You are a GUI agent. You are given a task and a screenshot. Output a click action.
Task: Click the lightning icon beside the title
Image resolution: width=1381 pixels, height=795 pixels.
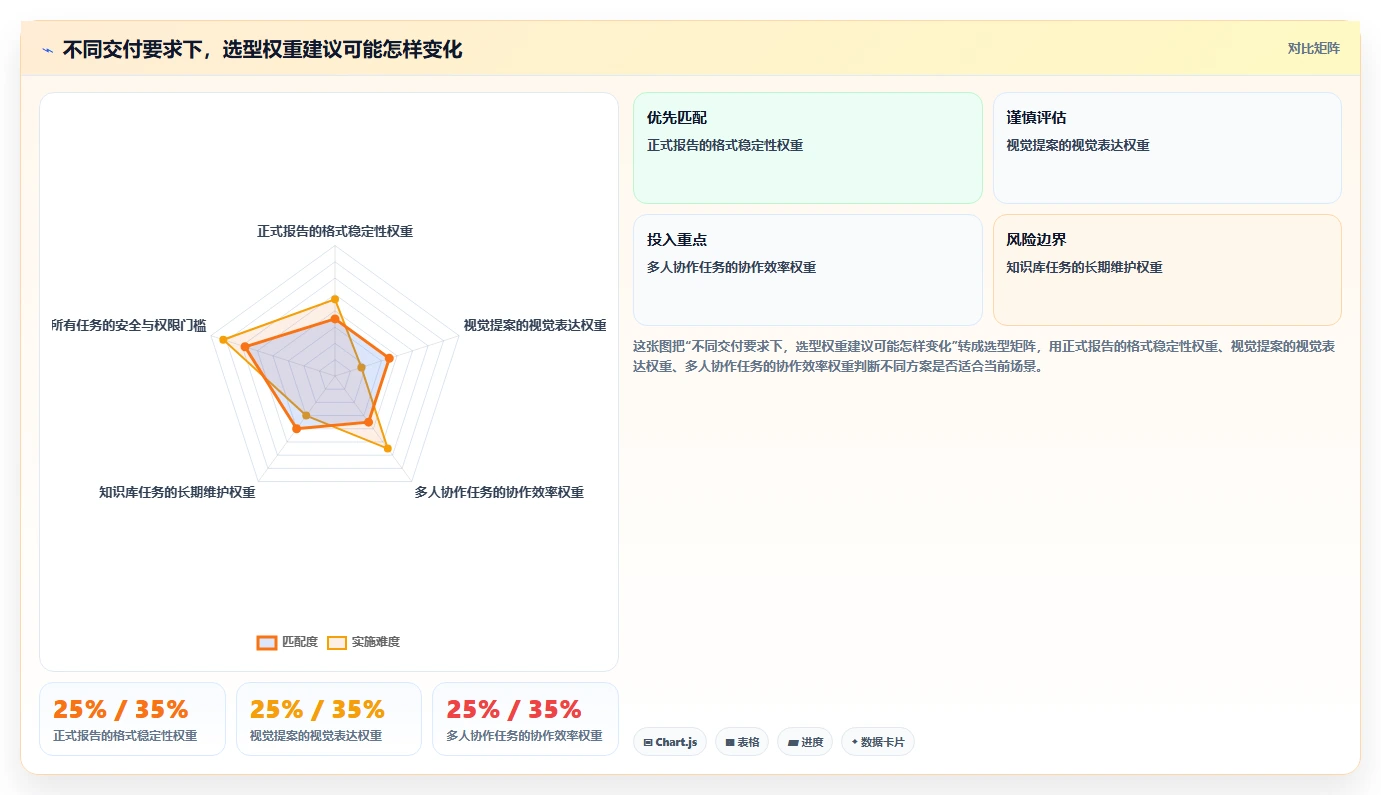[47, 50]
